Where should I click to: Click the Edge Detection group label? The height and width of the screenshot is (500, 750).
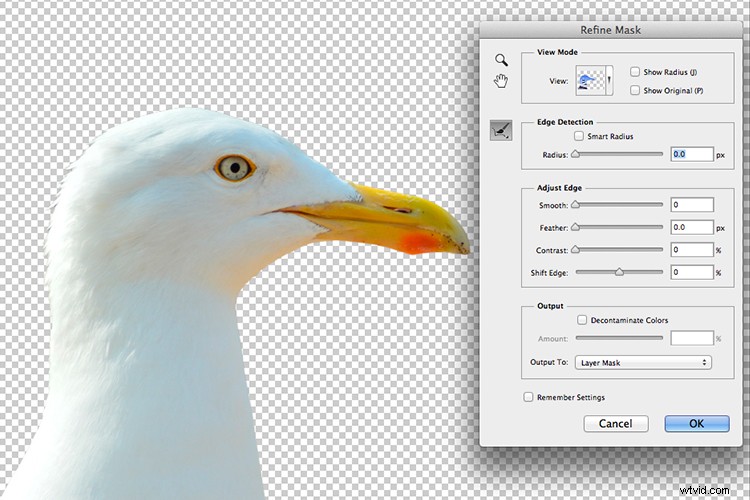[565, 122]
